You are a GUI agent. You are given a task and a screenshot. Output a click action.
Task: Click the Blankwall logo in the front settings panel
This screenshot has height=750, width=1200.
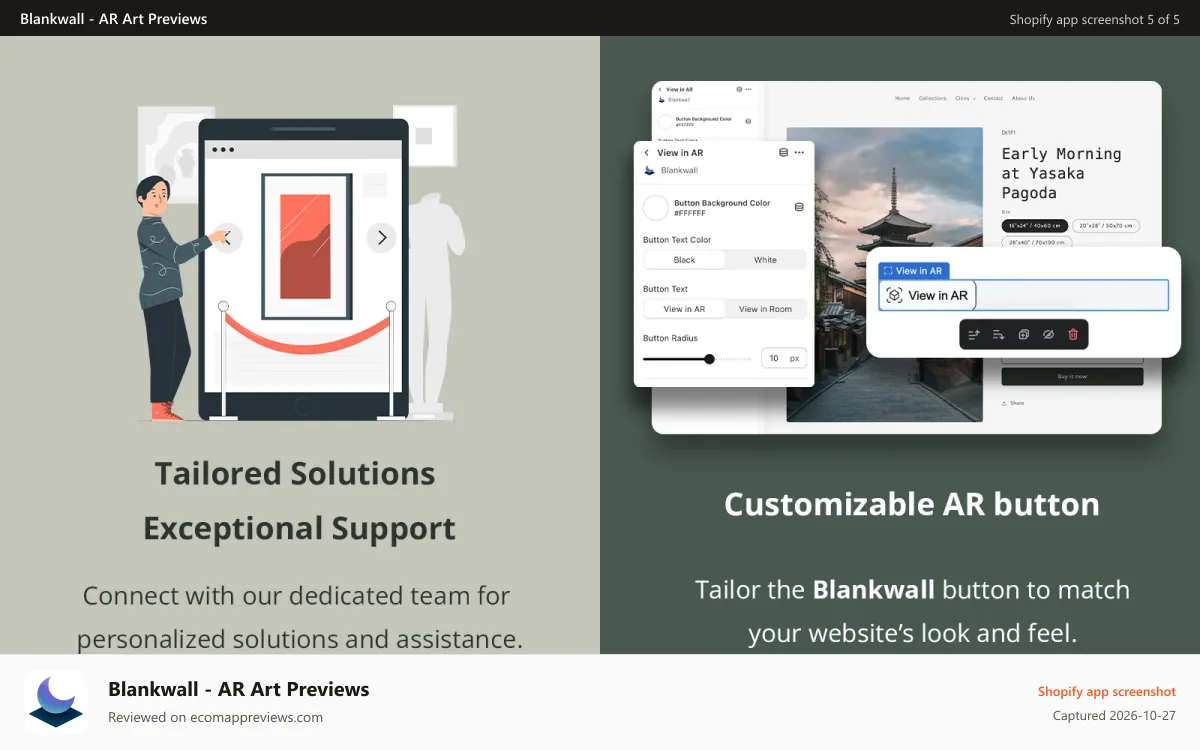click(649, 170)
